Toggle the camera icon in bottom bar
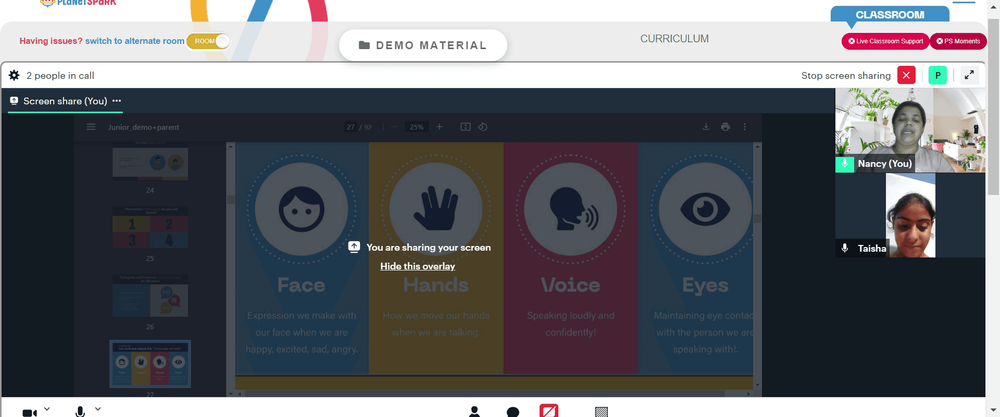This screenshot has width=1000, height=417. click(x=29, y=413)
